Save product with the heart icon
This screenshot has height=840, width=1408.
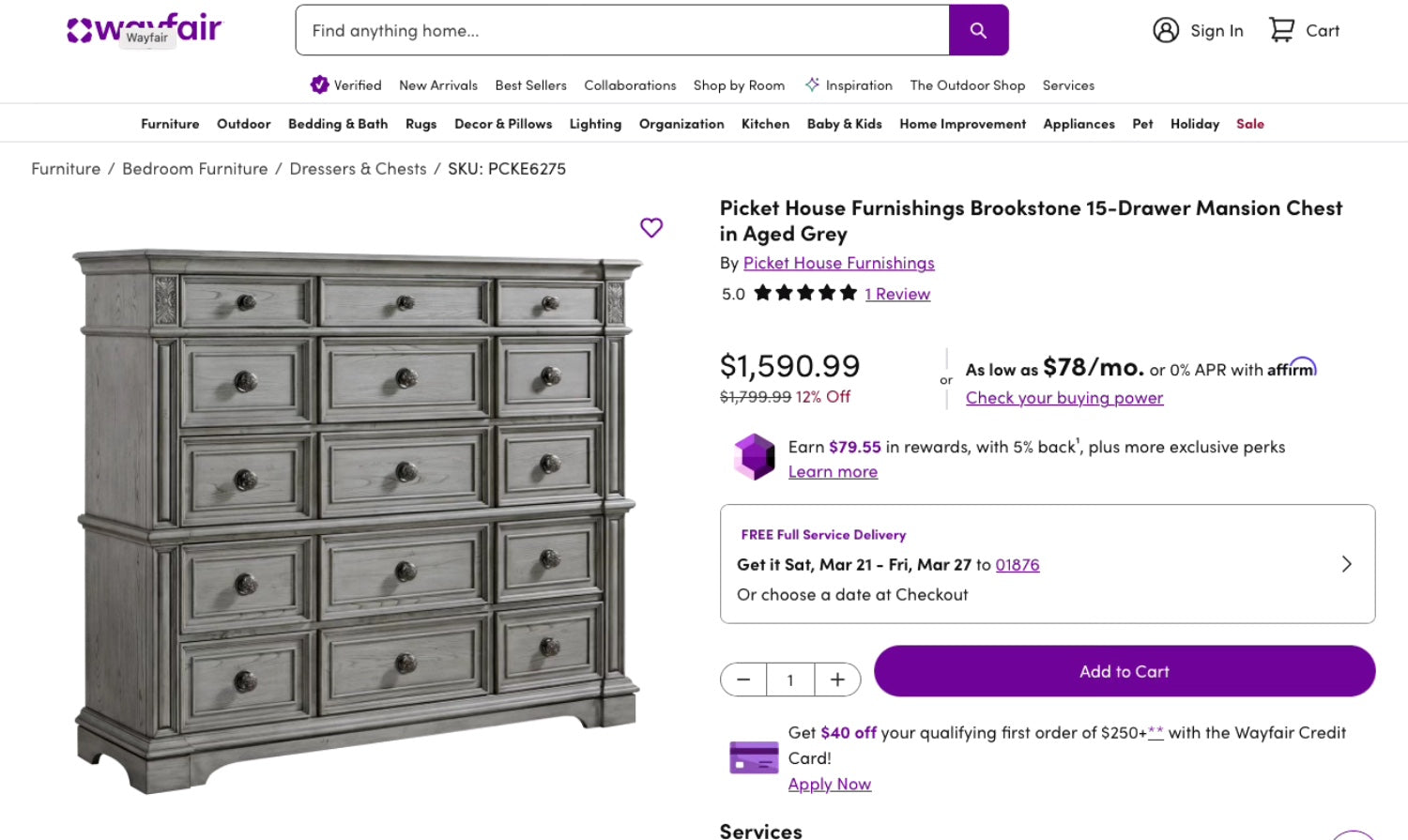click(651, 227)
